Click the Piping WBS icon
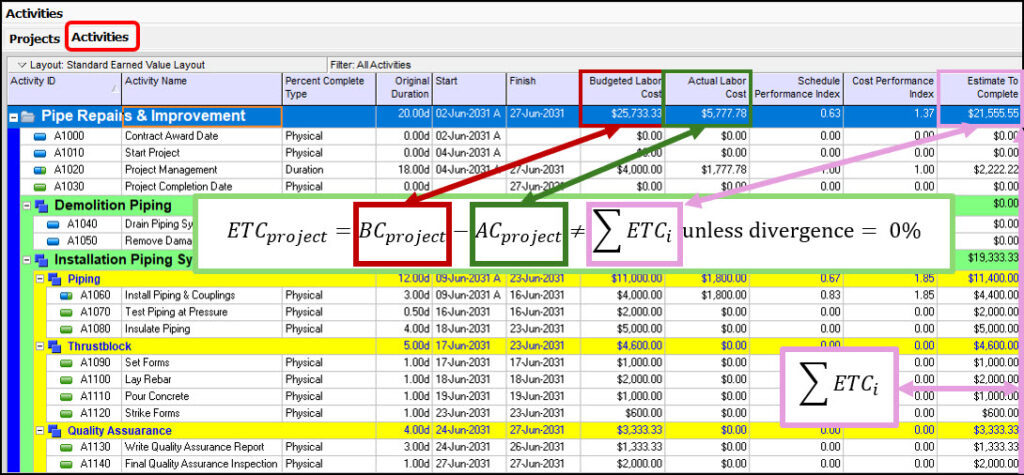The width and height of the screenshot is (1024, 475). point(54,279)
